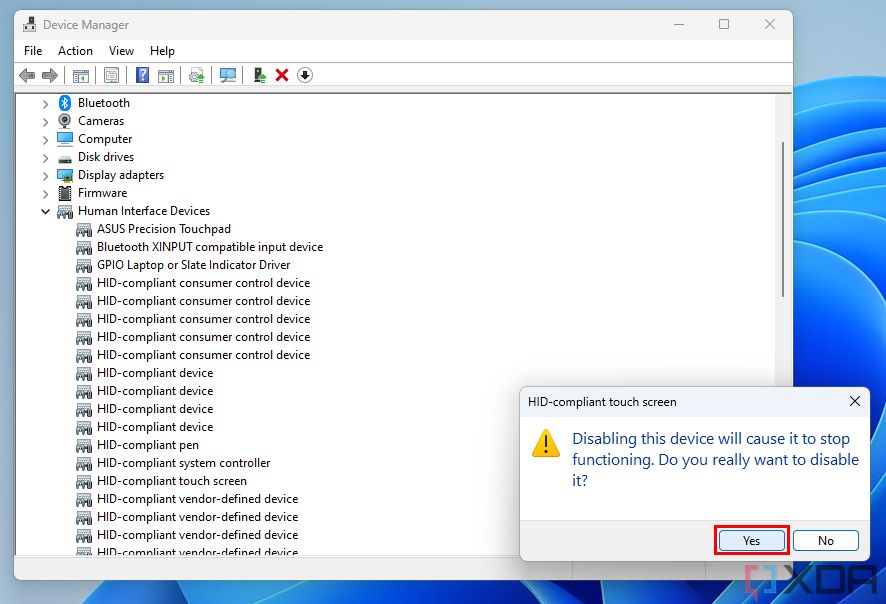886x604 pixels.
Task: Open the View menu
Action: click(121, 50)
